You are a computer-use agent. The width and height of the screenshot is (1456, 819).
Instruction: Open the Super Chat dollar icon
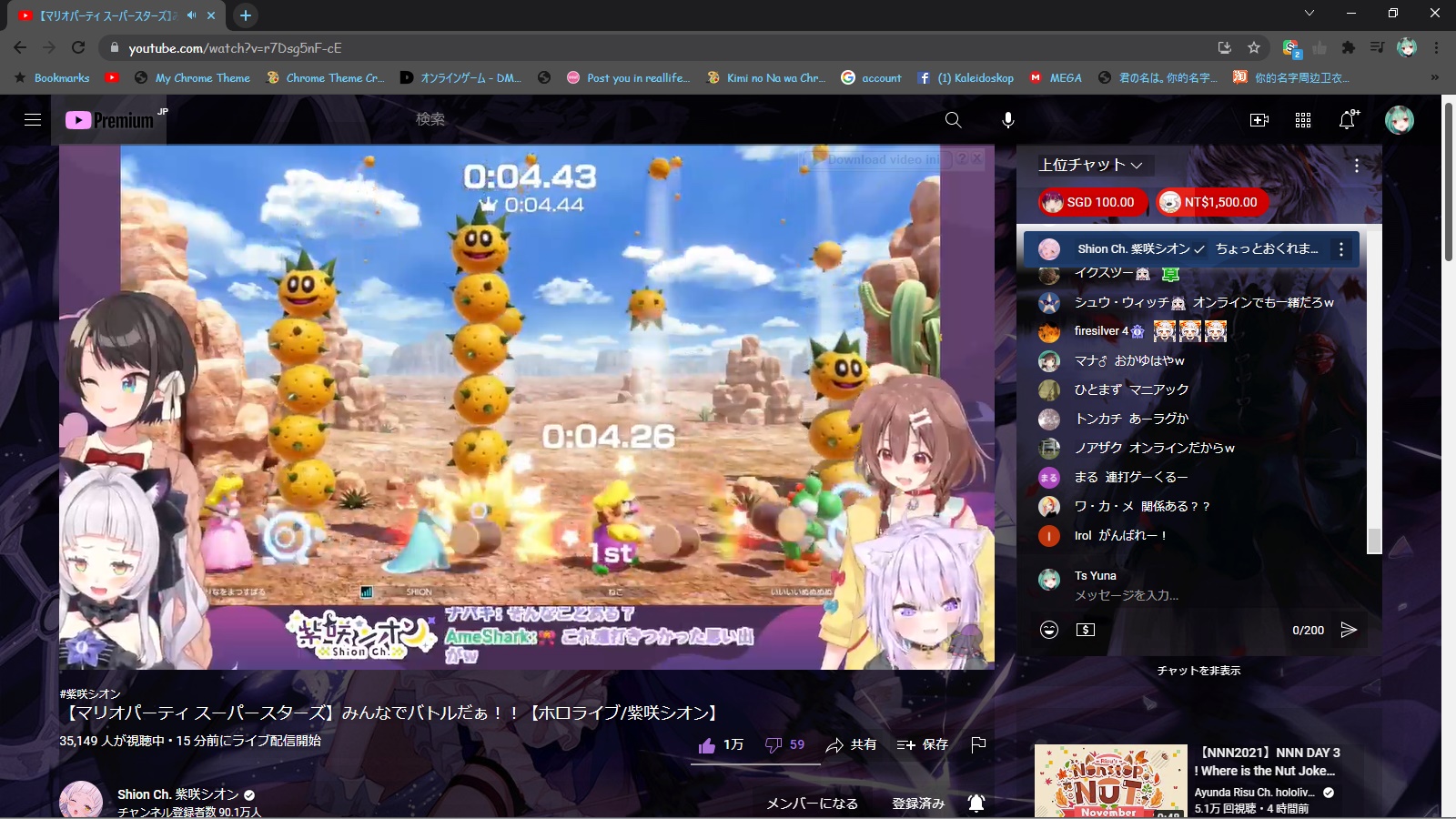coord(1086,630)
